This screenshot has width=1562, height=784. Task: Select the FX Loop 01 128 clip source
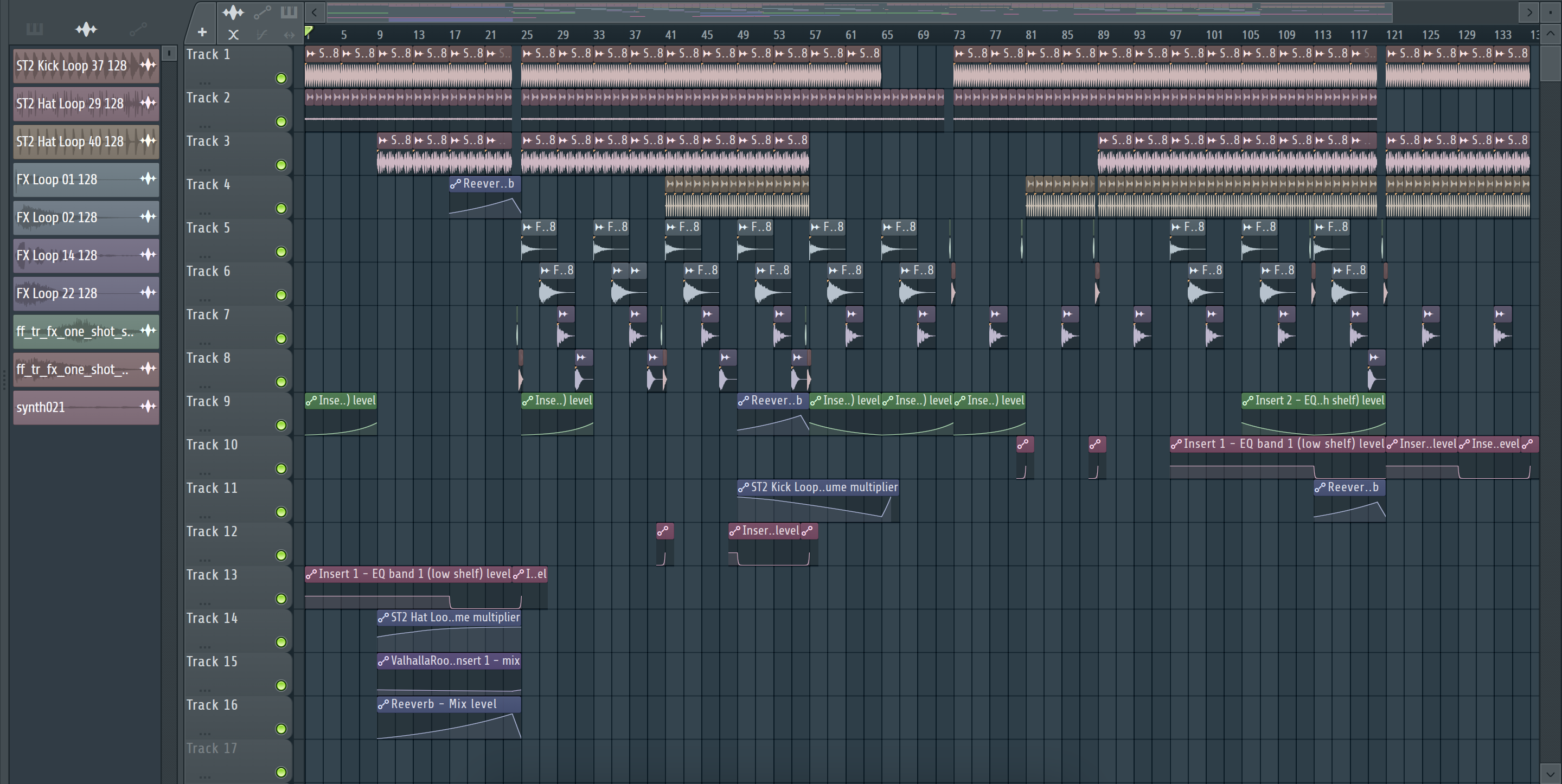[x=86, y=179]
